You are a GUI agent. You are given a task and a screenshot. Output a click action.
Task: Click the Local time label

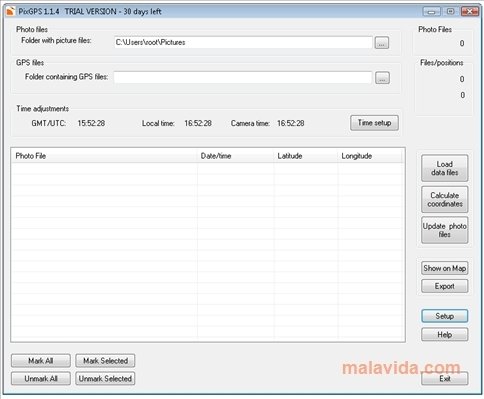click(158, 123)
